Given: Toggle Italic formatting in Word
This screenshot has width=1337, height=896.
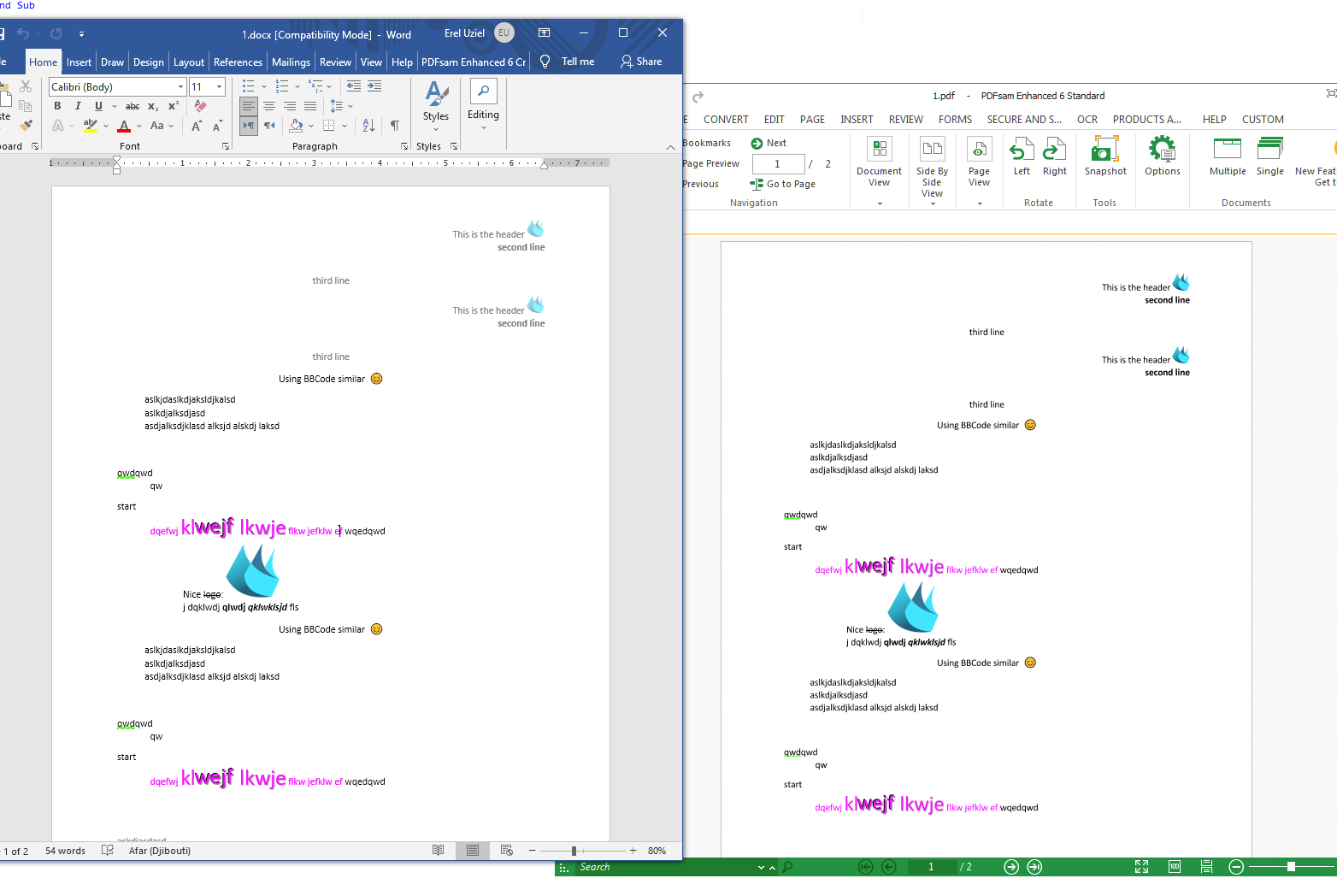Looking at the screenshot, I should pyautogui.click(x=78, y=106).
